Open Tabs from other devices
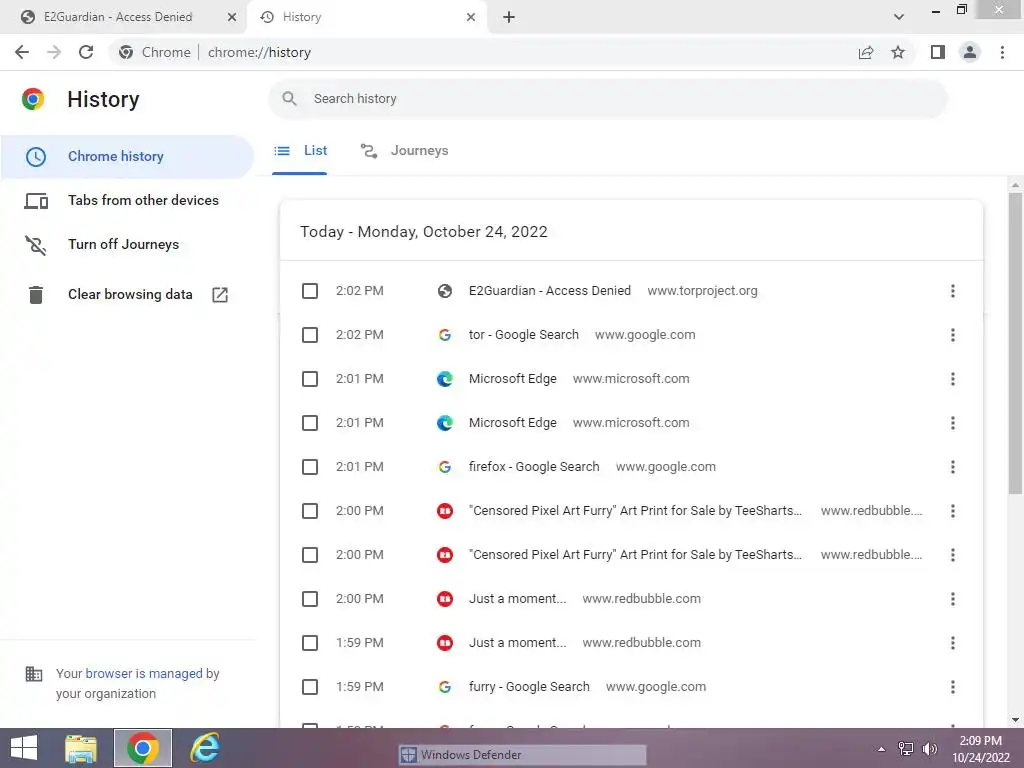The image size is (1024, 768). click(x=127, y=200)
